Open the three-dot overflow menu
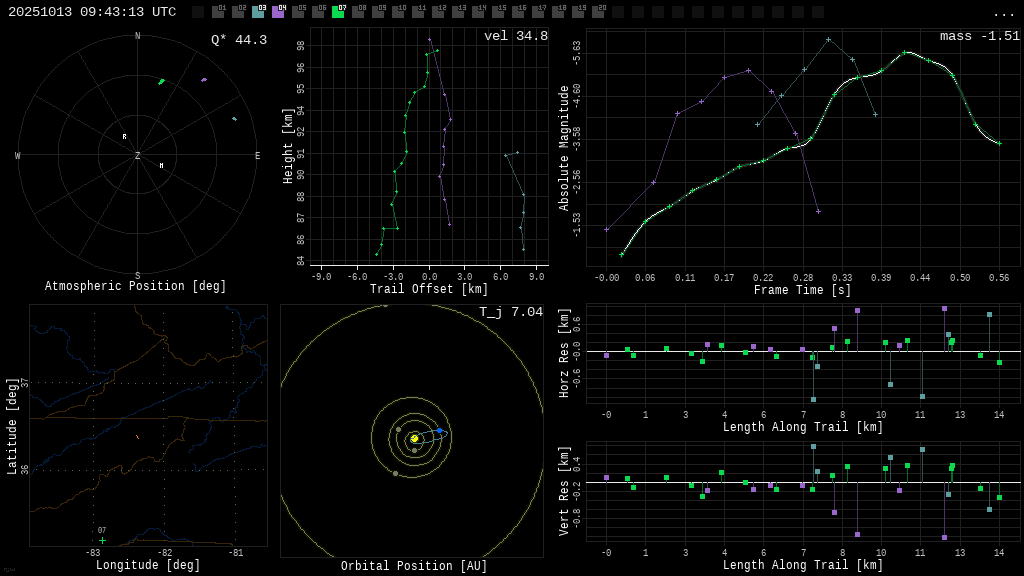Screen dimensions: 1024x576 (x=1003, y=13)
